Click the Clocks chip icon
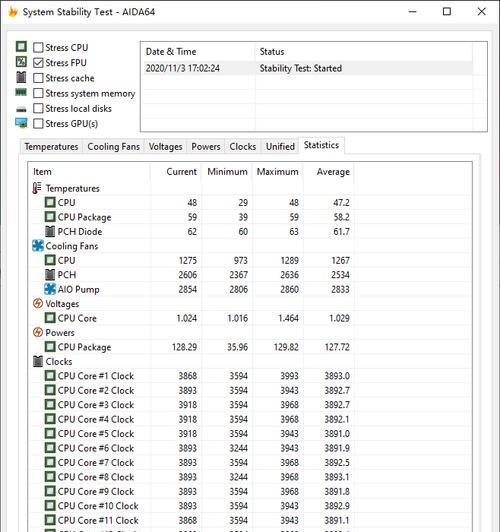500x532 pixels. click(x=38, y=361)
